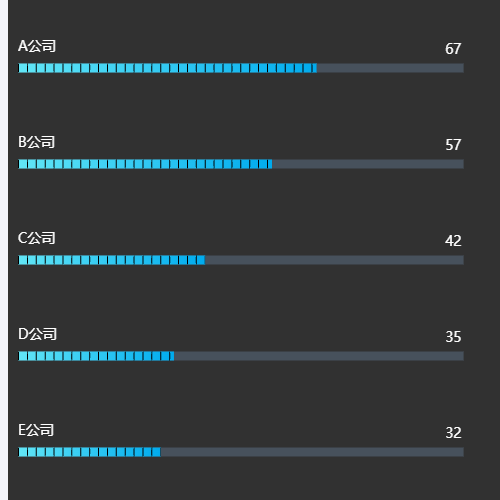Click the gray unfilled part of B公司 bar
Image resolution: width=500 pixels, height=500 pixels.
[368, 164]
